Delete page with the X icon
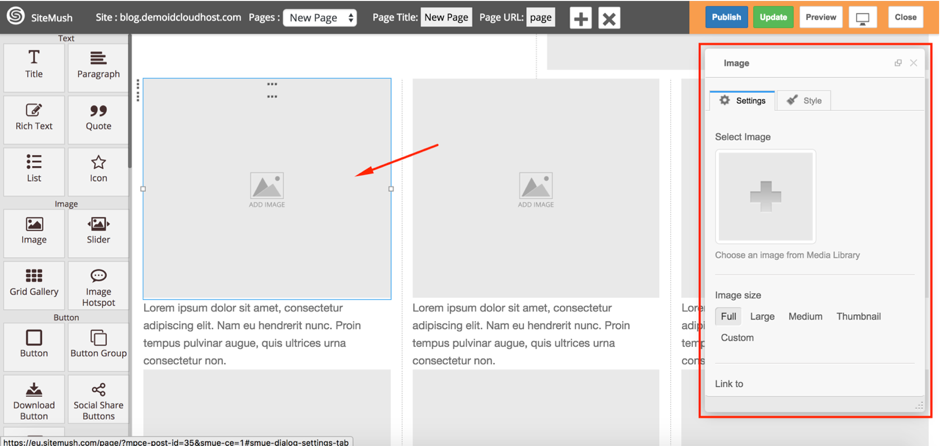 click(x=609, y=18)
